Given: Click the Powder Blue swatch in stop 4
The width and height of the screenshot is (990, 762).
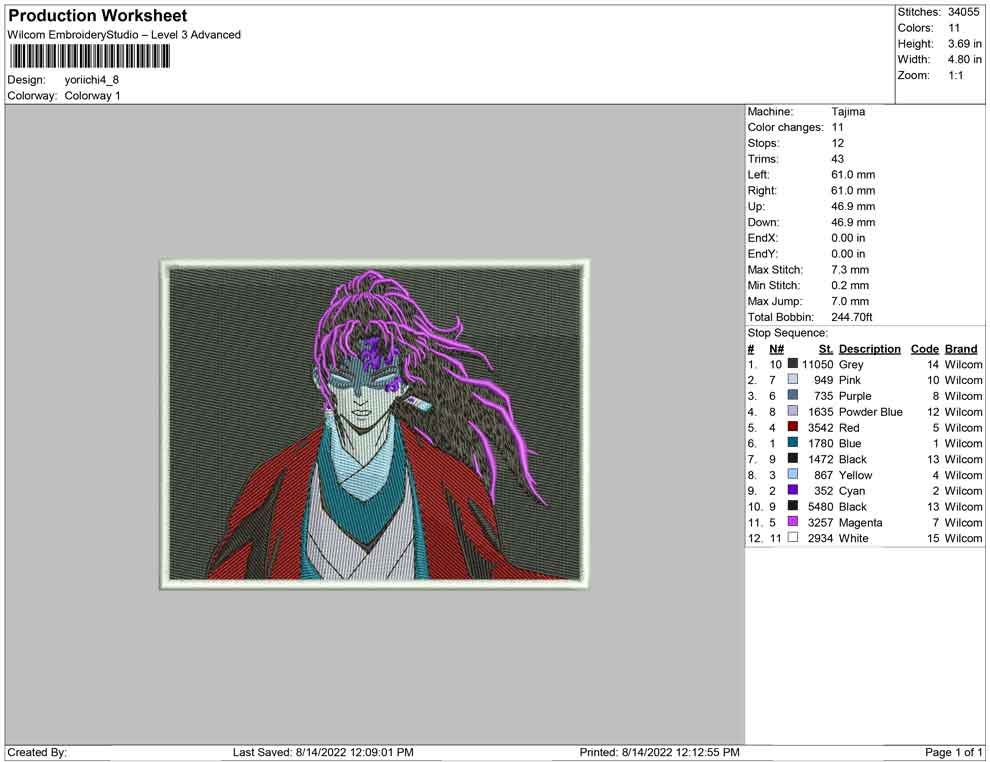Looking at the screenshot, I should tap(792, 411).
